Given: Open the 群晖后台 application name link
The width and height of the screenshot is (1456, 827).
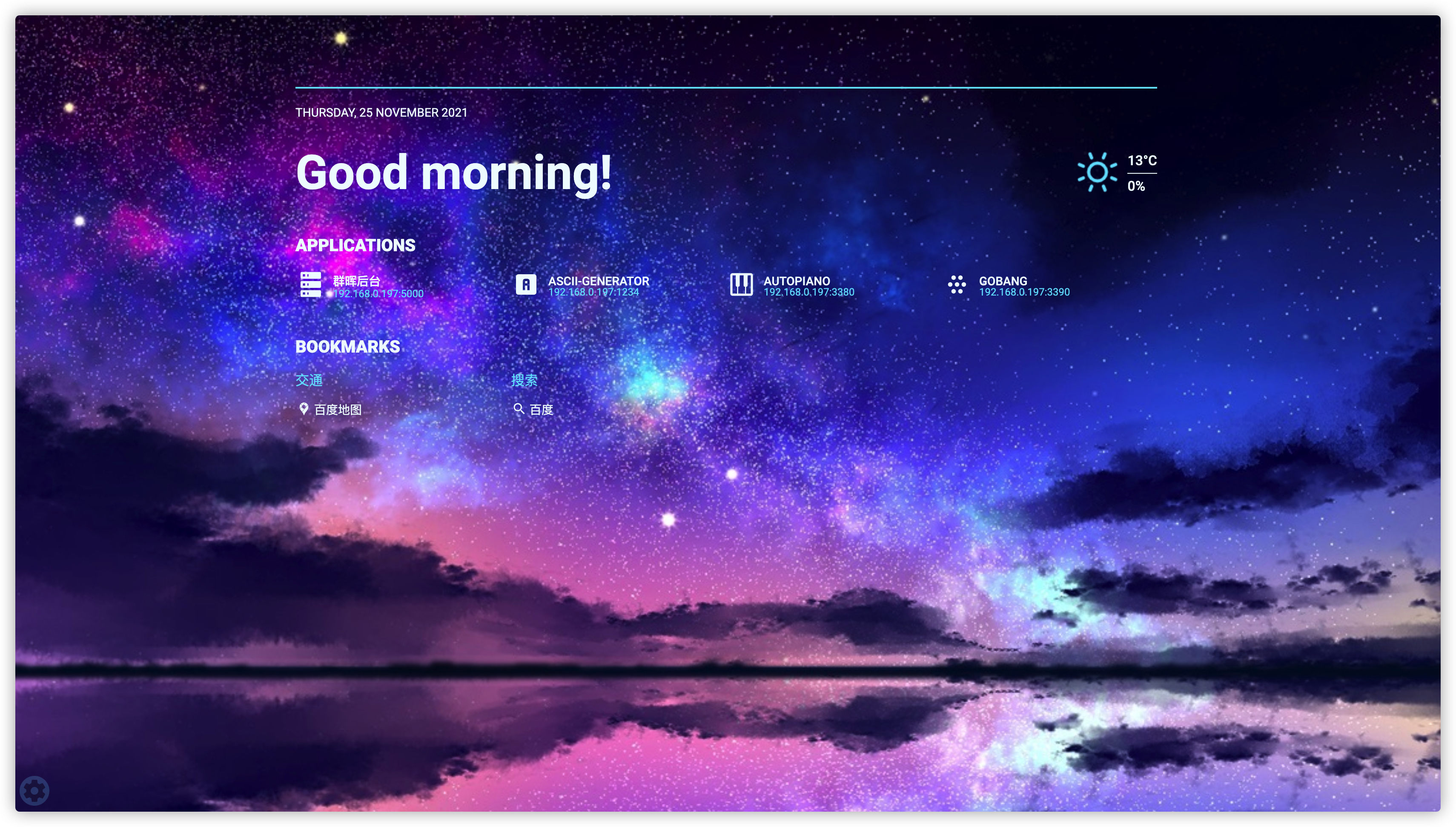Looking at the screenshot, I should click(356, 281).
